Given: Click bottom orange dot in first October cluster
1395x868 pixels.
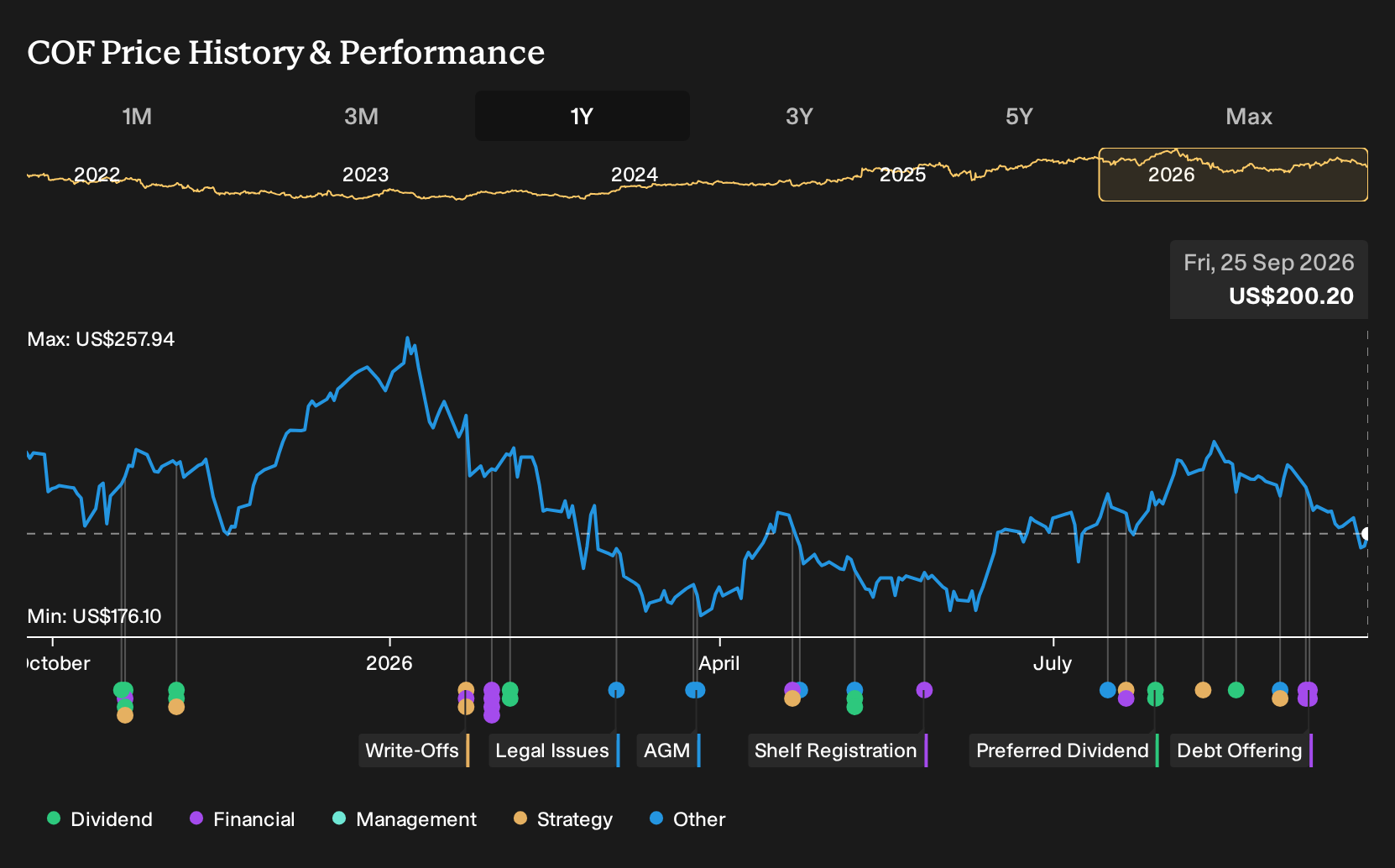Looking at the screenshot, I should (125, 715).
